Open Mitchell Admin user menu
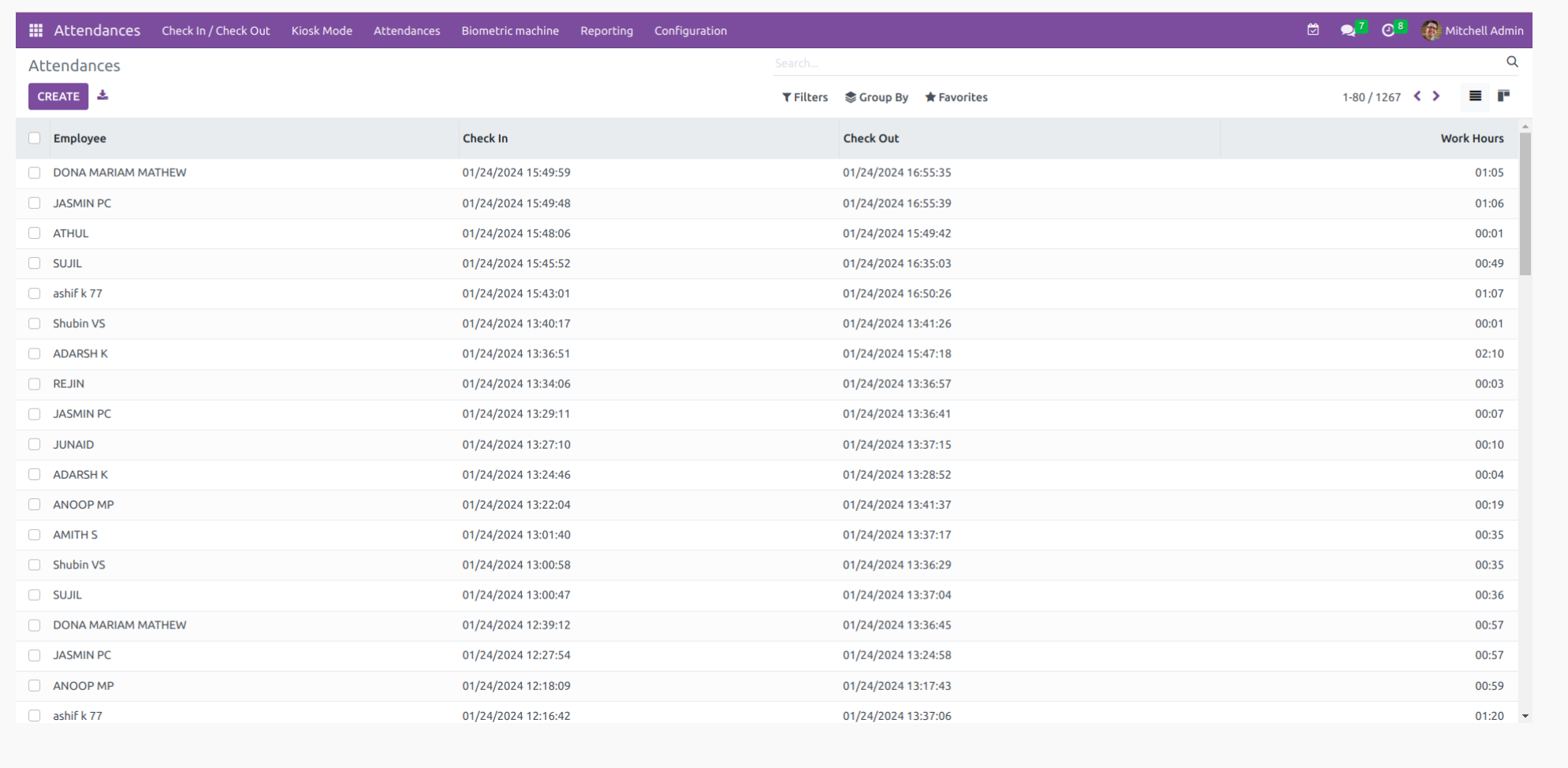This screenshot has height=768, width=1568. [1484, 31]
